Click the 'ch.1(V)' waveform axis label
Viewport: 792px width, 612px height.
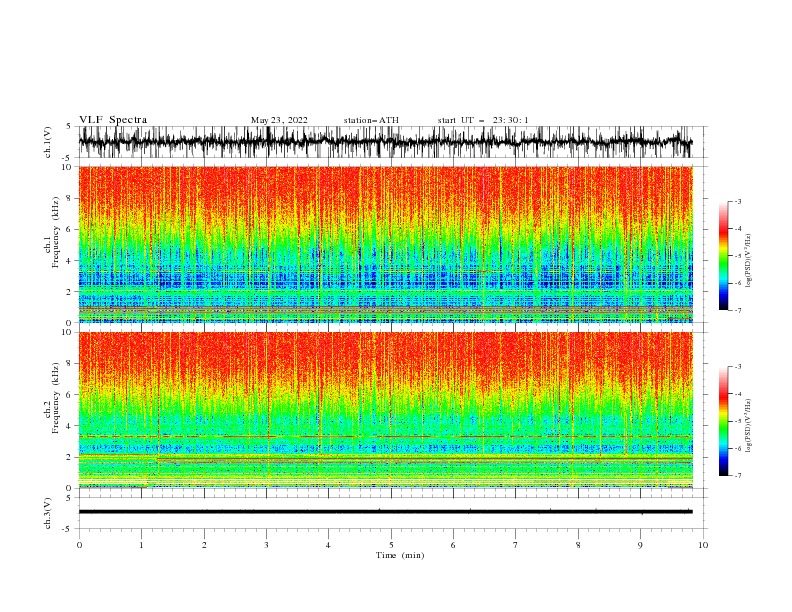(47, 142)
